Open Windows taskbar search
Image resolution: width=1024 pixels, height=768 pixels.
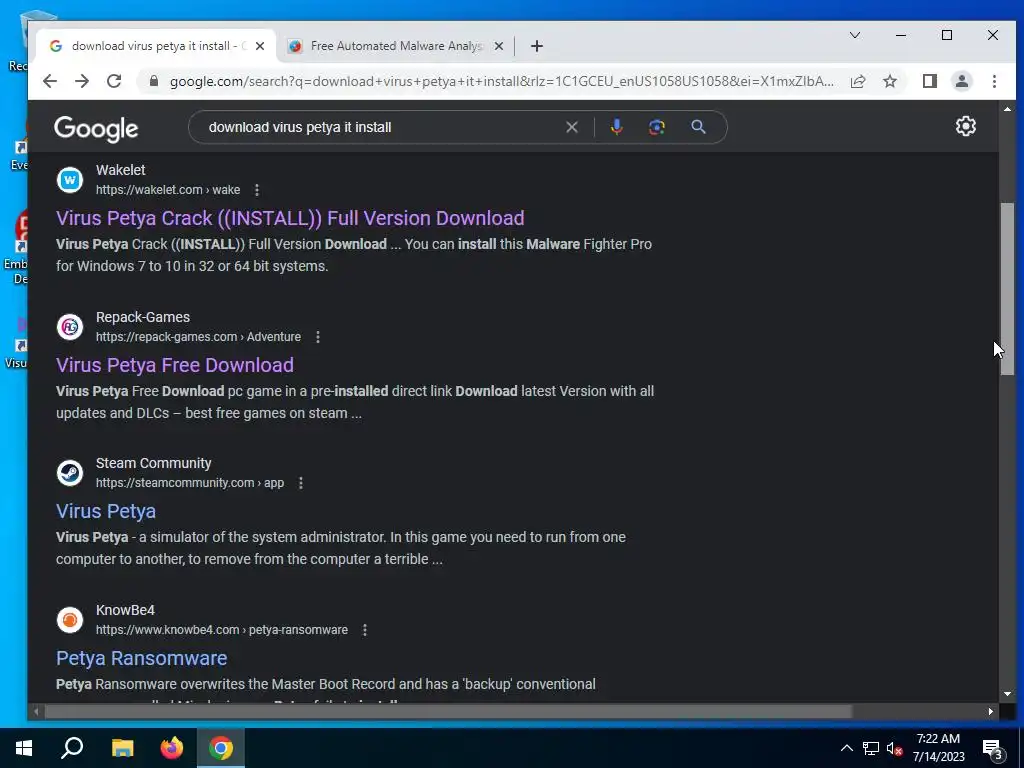click(72, 748)
